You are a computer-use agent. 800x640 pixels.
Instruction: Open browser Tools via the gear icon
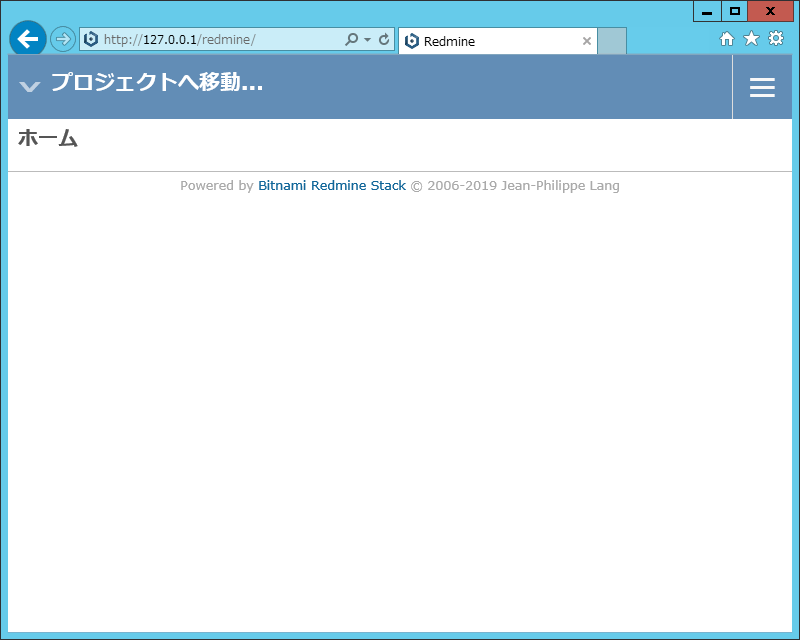pyautogui.click(x=776, y=38)
